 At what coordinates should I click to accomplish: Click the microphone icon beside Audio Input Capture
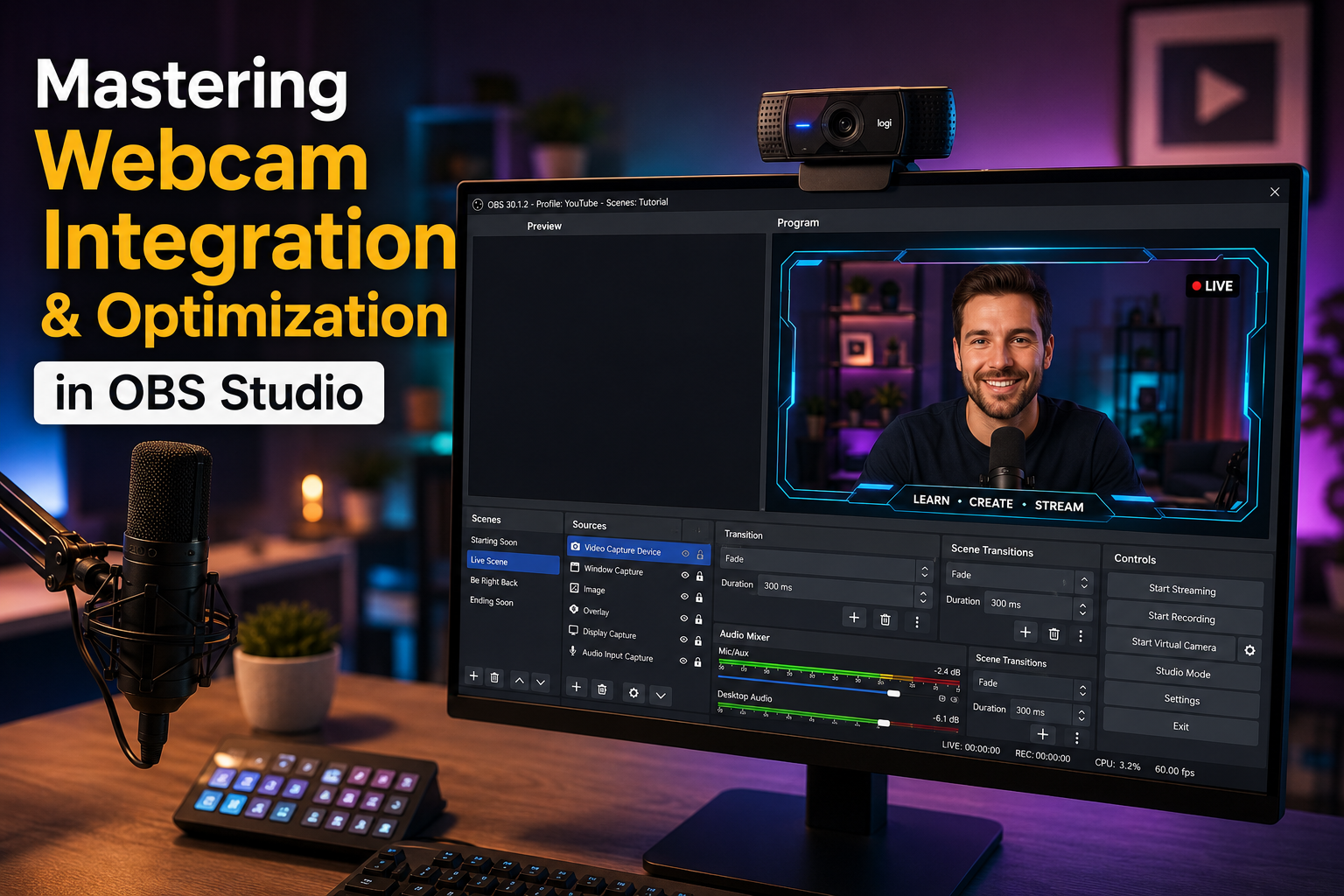tap(573, 651)
